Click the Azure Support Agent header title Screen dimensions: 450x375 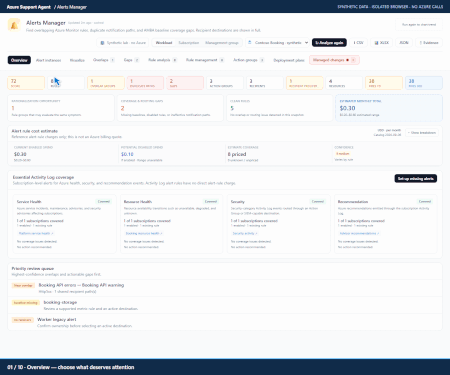click(29, 7)
